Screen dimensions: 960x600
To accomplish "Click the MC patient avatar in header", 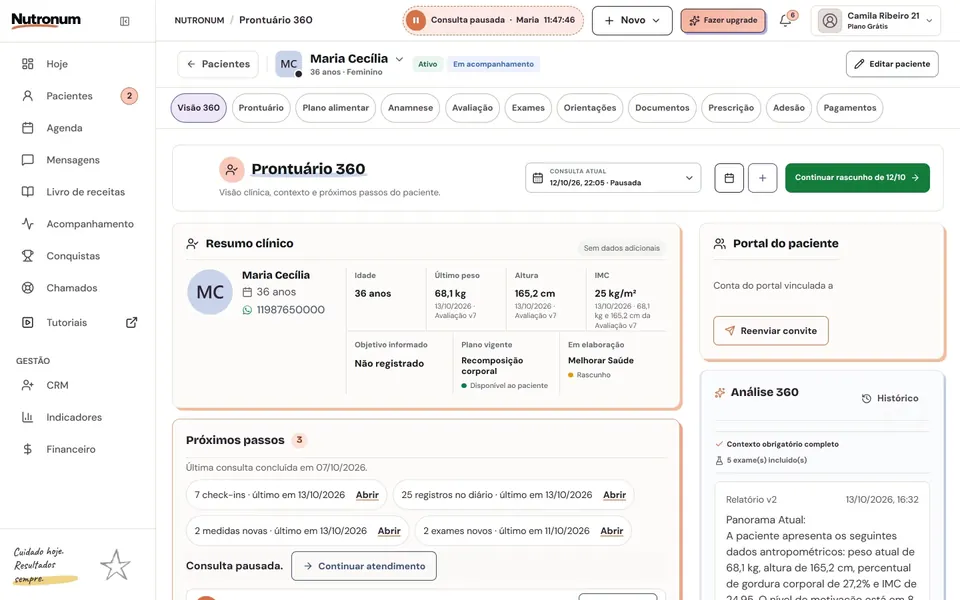I will pyautogui.click(x=288, y=64).
